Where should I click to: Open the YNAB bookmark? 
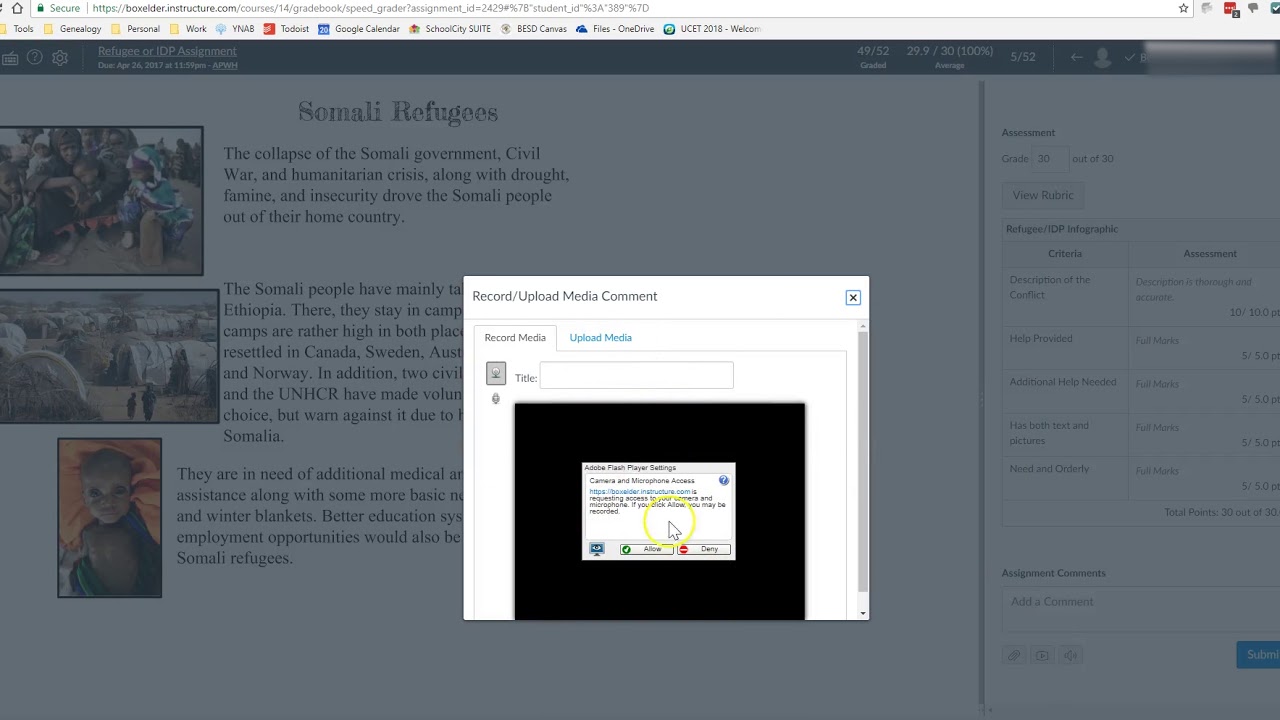coord(235,29)
